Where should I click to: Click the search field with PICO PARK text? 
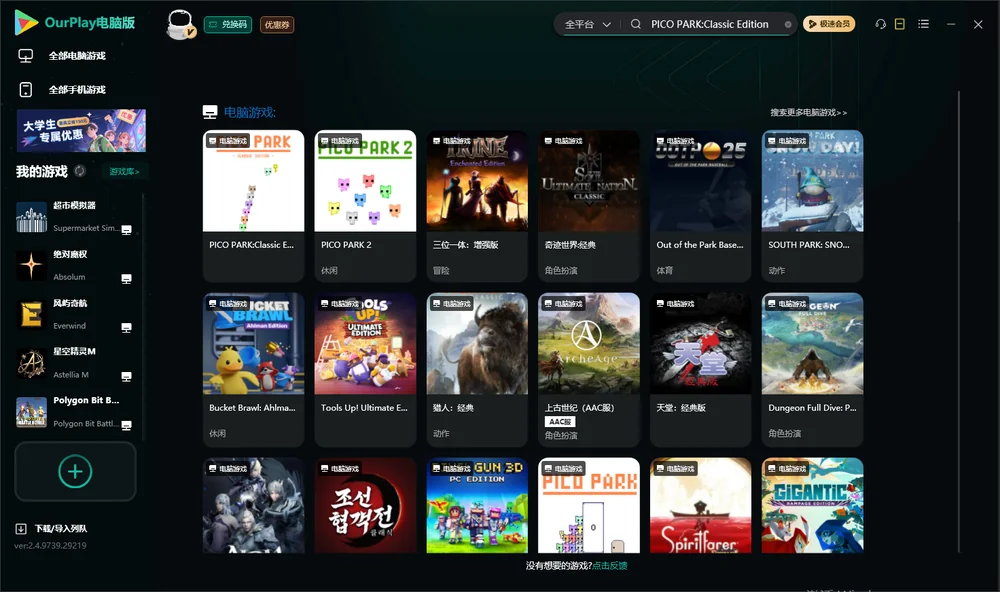[x=709, y=24]
